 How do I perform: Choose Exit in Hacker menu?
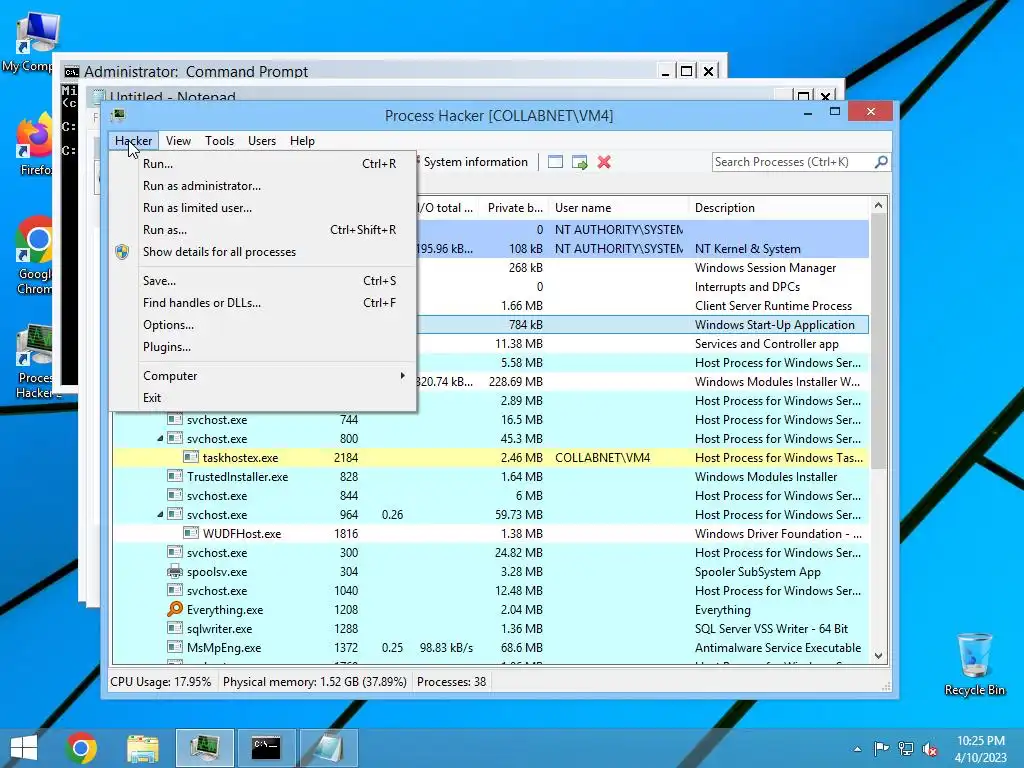point(263,398)
